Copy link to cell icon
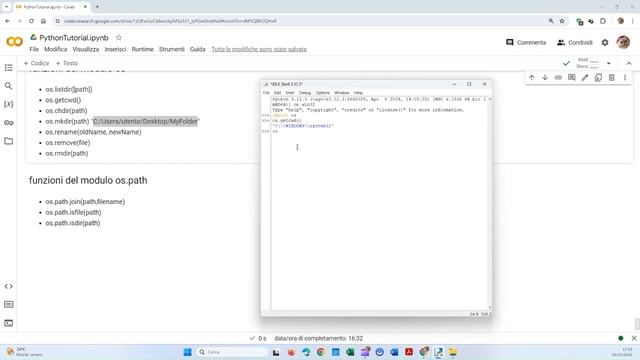Image resolution: width=640 pixels, height=360 pixels. pyautogui.click(x=558, y=77)
